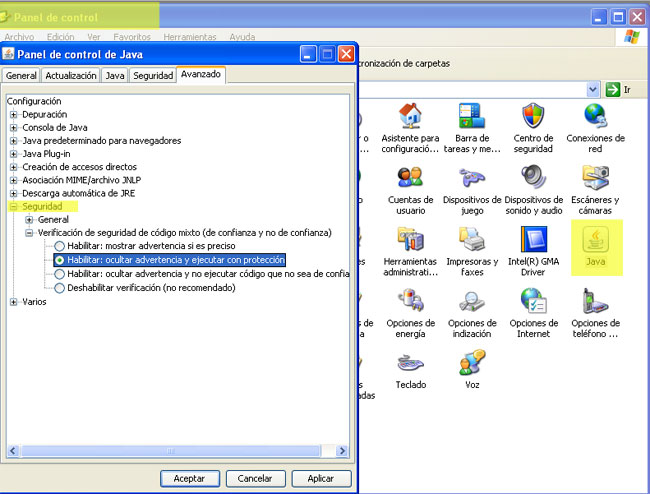The image size is (650, 494).
Task: Select the Avanzado tab
Action: click(201, 75)
